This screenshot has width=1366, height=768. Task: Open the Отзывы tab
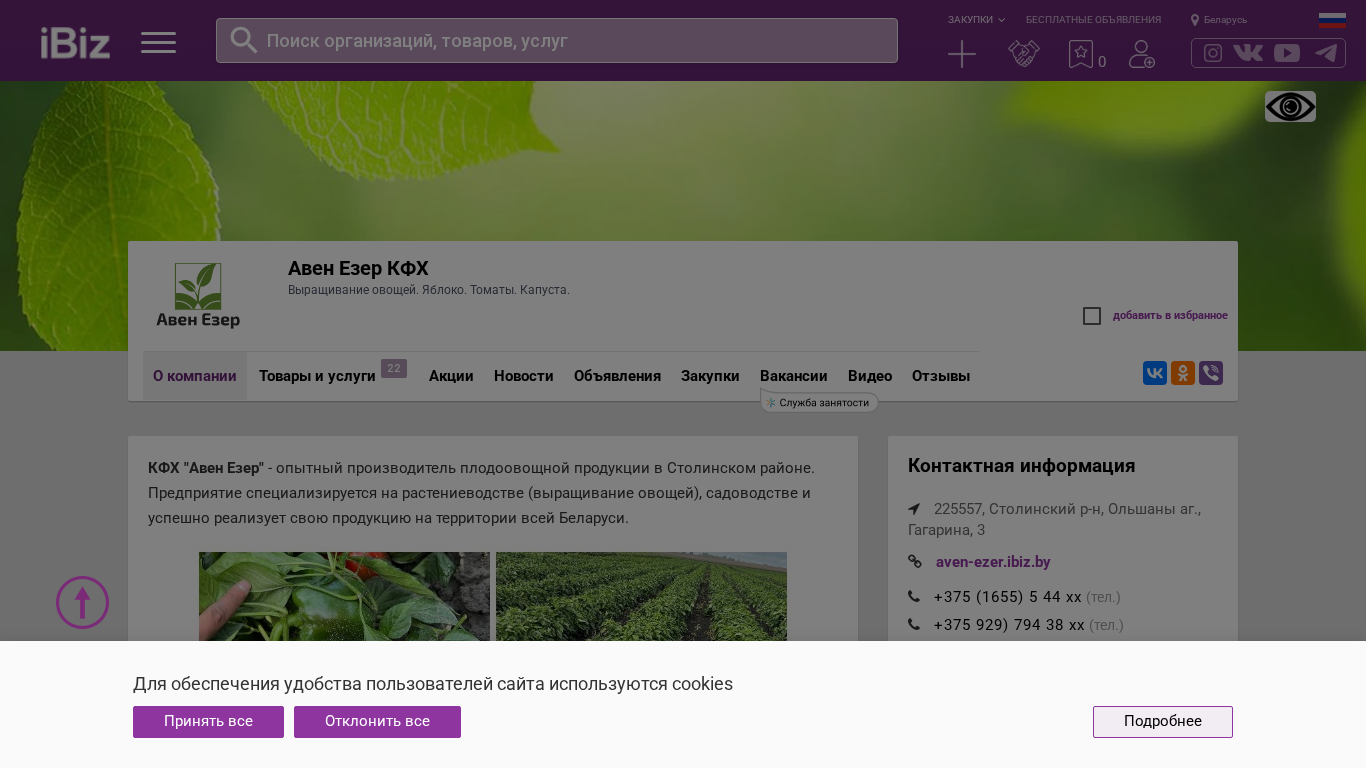coord(941,376)
